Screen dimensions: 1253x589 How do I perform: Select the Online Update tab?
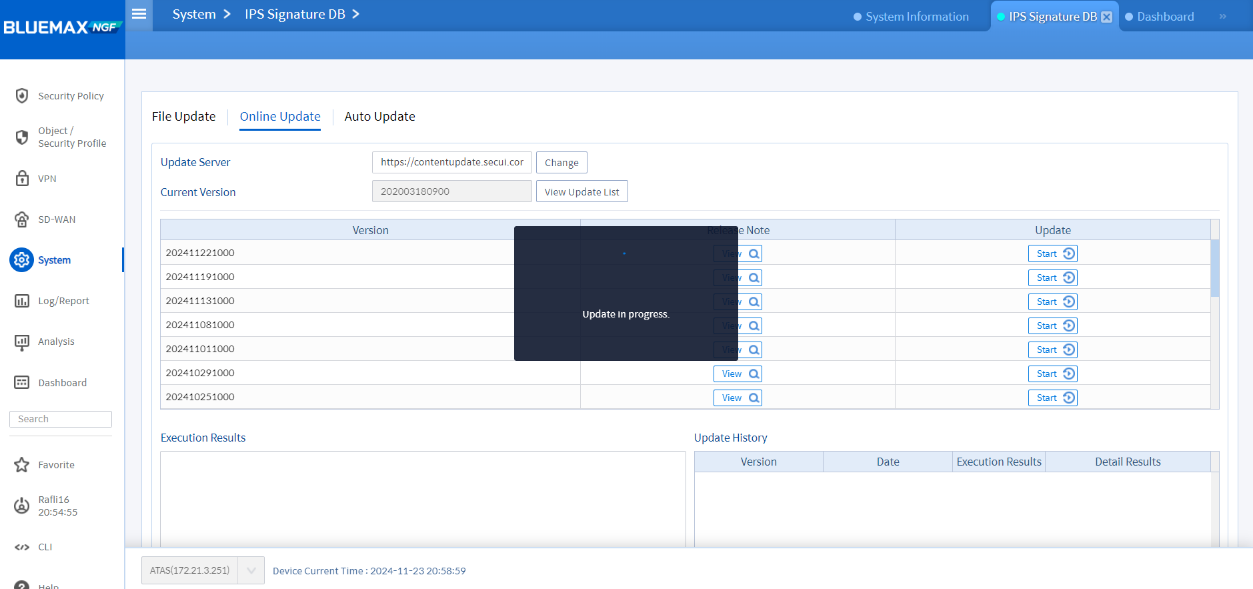(x=280, y=117)
